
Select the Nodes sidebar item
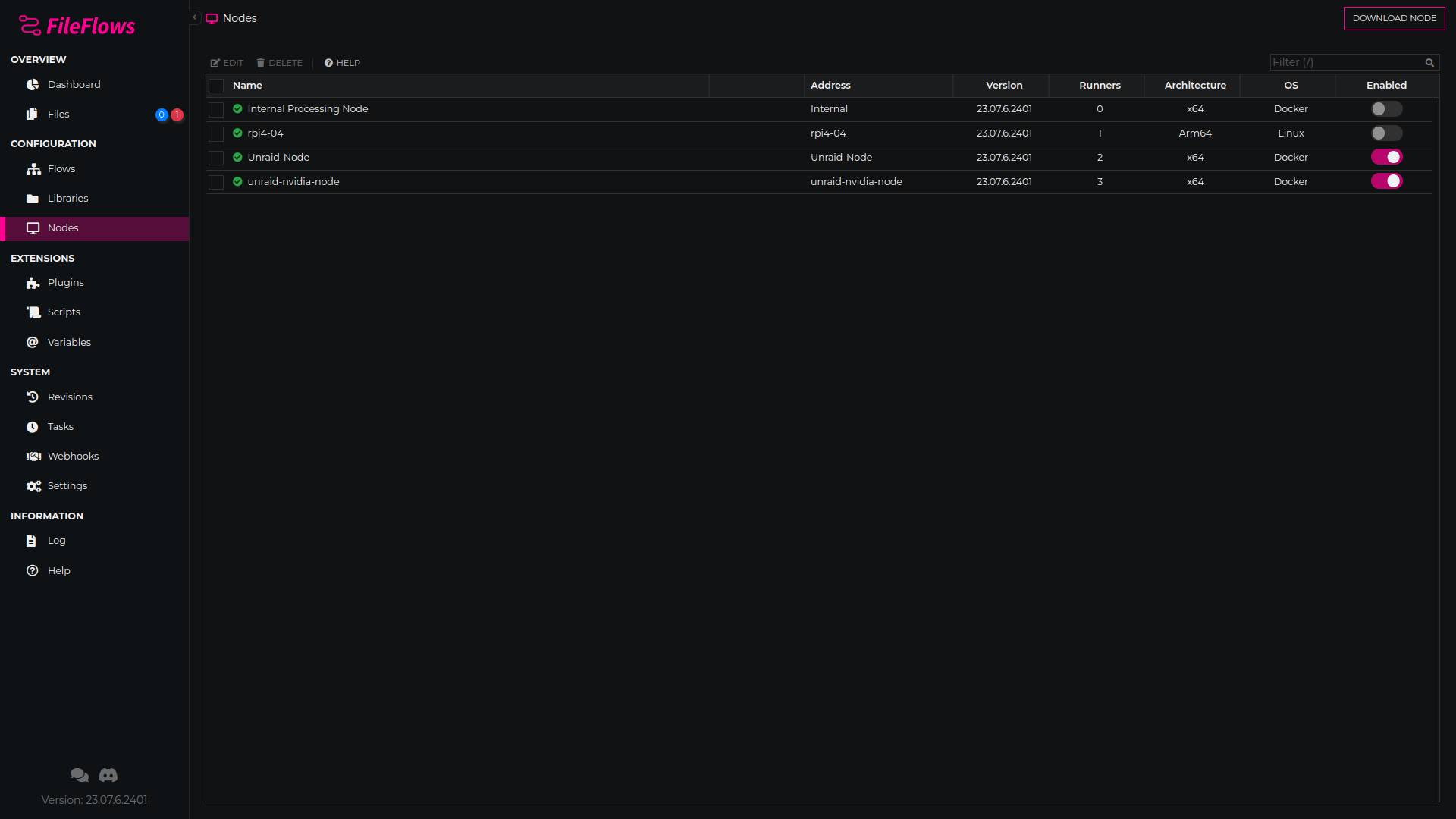pos(94,228)
